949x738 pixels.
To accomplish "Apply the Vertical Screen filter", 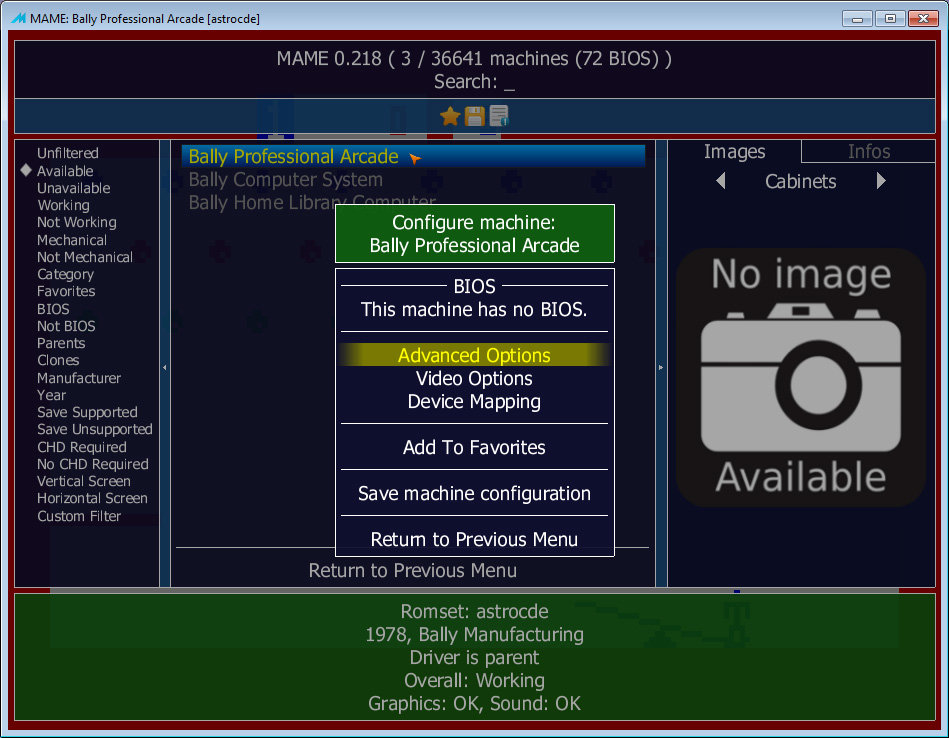I will click(84, 481).
